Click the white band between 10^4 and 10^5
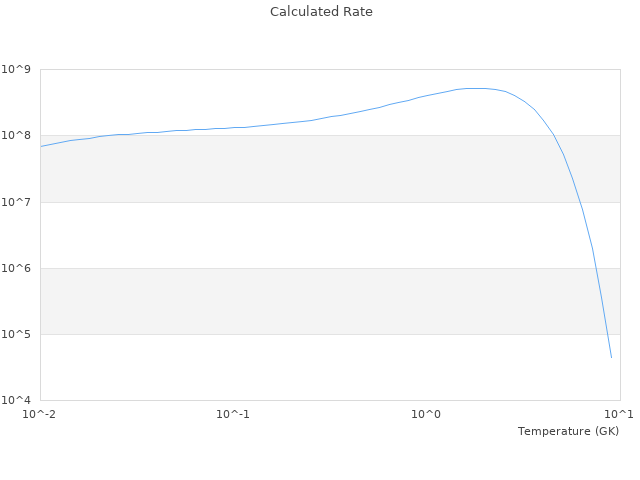The width and height of the screenshot is (640, 480). coord(300,367)
